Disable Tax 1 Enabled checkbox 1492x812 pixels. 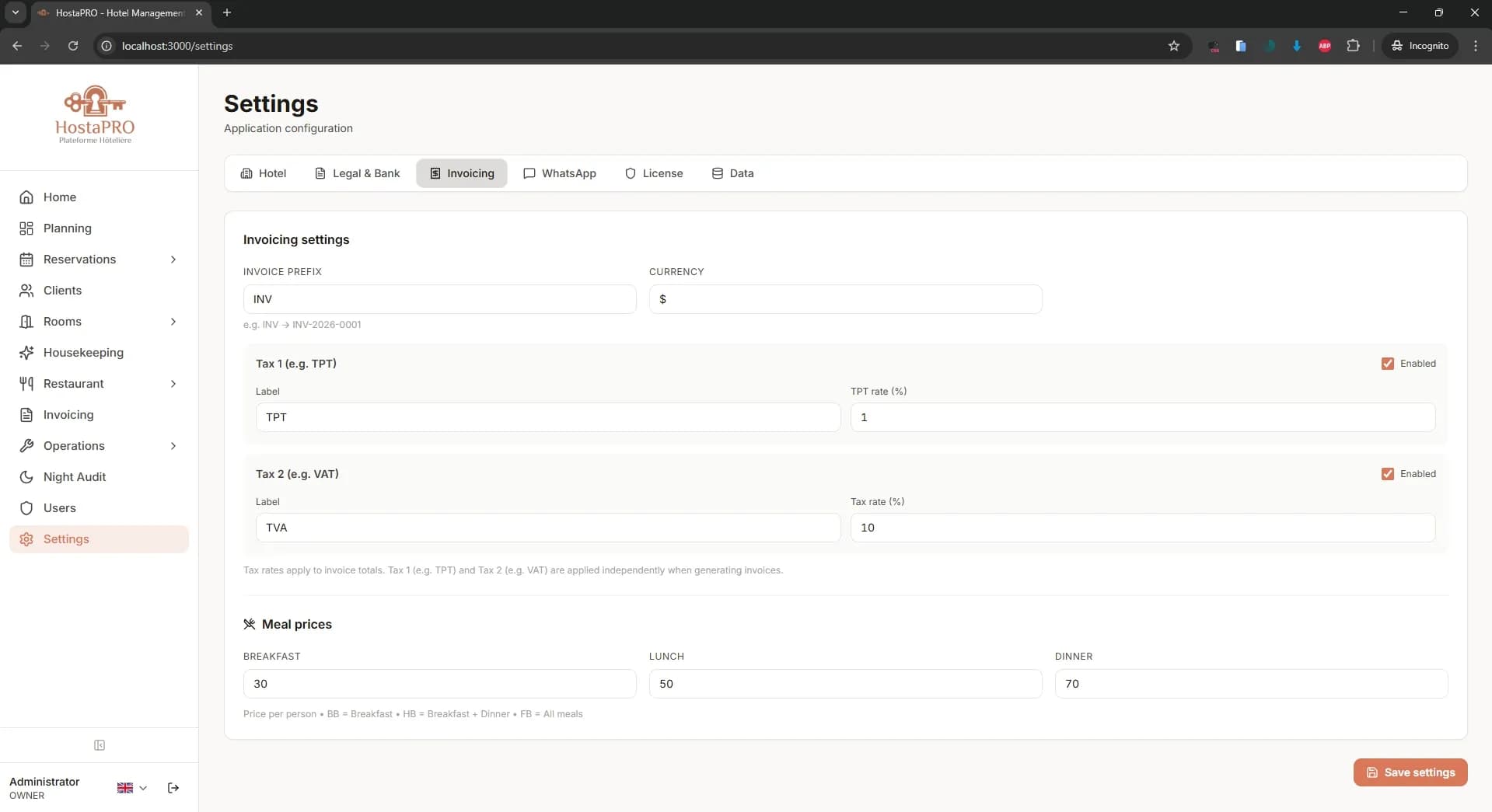(1389, 364)
